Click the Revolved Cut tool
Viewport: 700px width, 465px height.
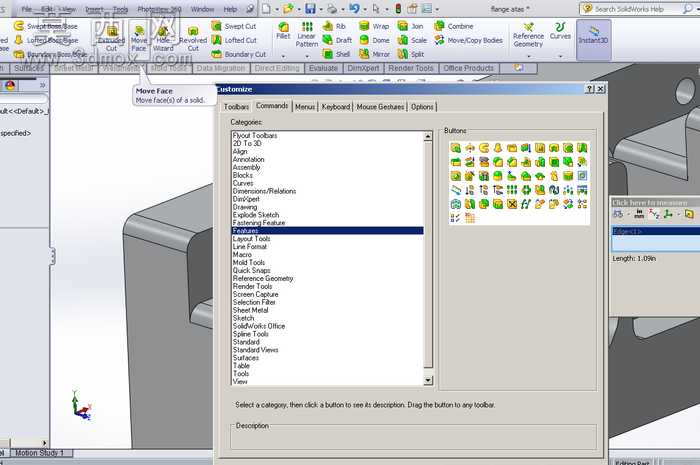193,38
